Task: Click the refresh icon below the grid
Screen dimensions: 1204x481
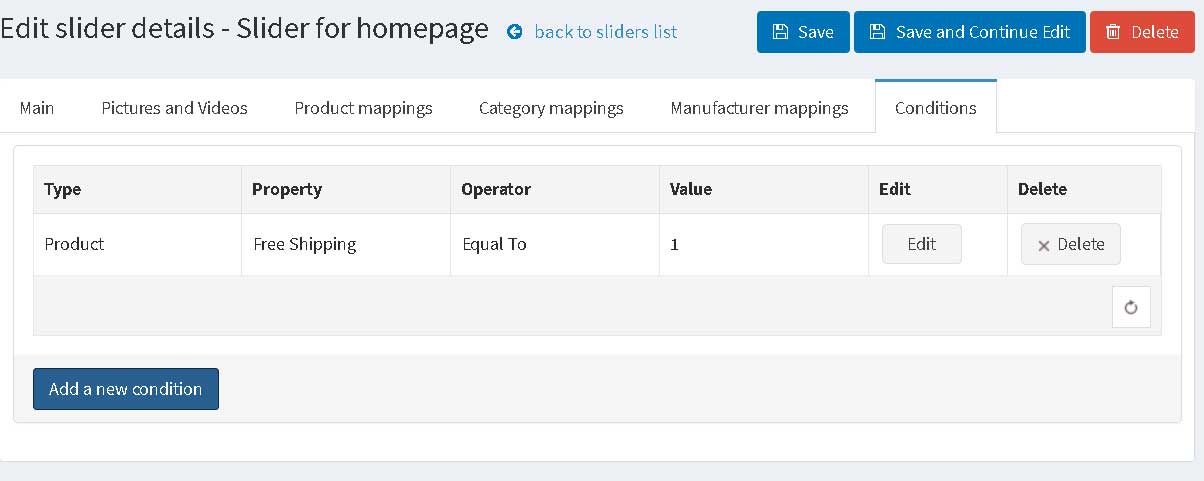Action: click(1131, 308)
